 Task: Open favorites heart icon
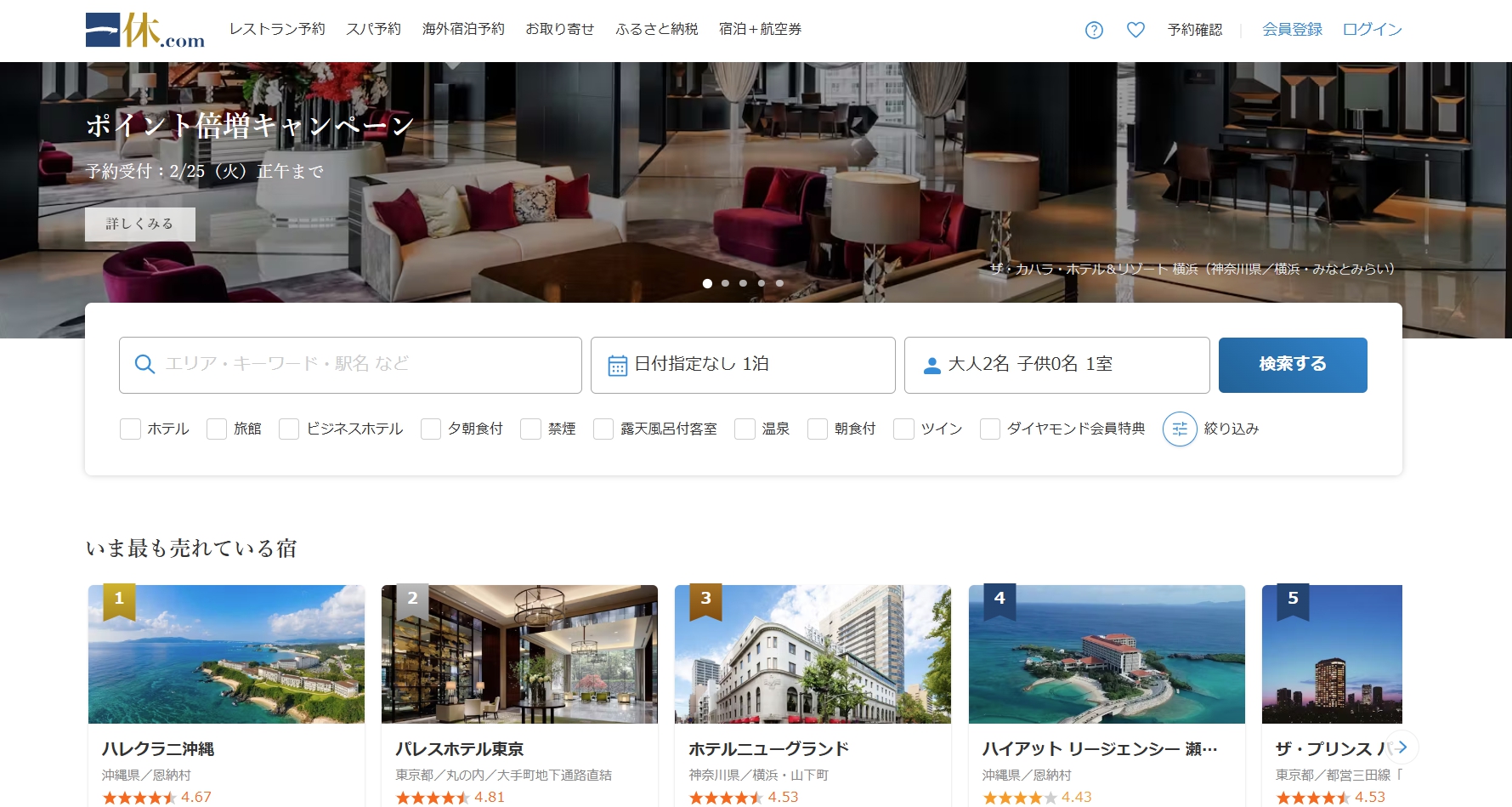[x=1135, y=30]
